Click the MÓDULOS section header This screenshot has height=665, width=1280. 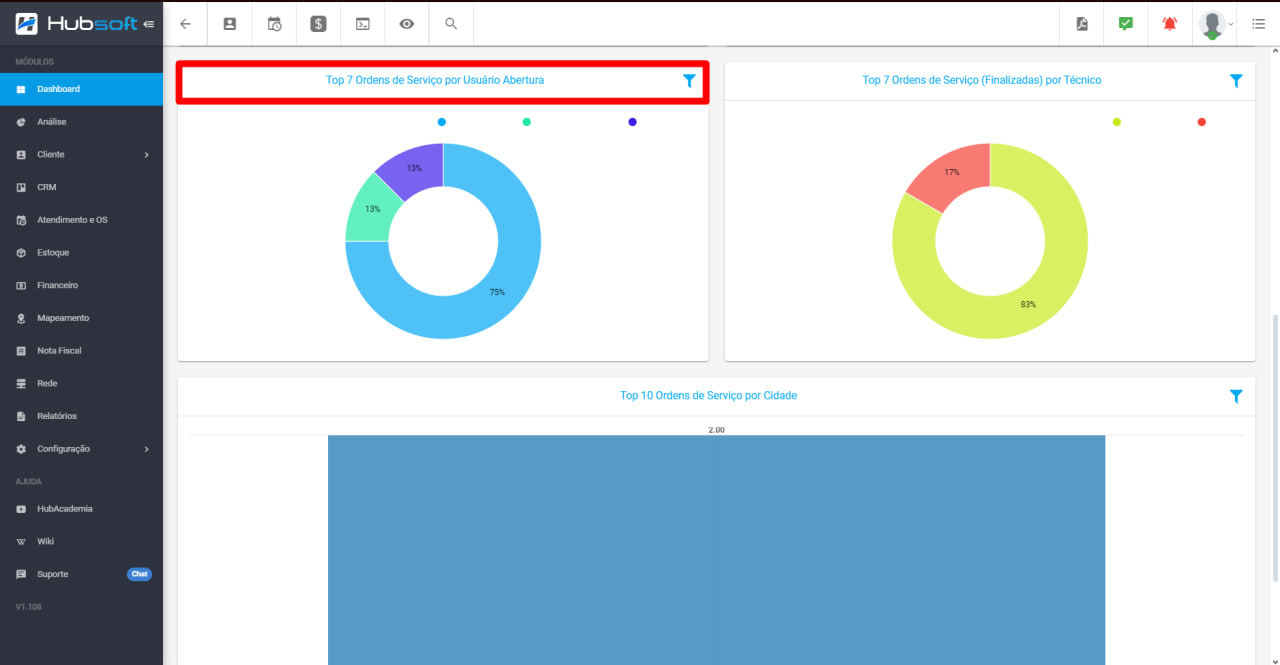(x=35, y=62)
